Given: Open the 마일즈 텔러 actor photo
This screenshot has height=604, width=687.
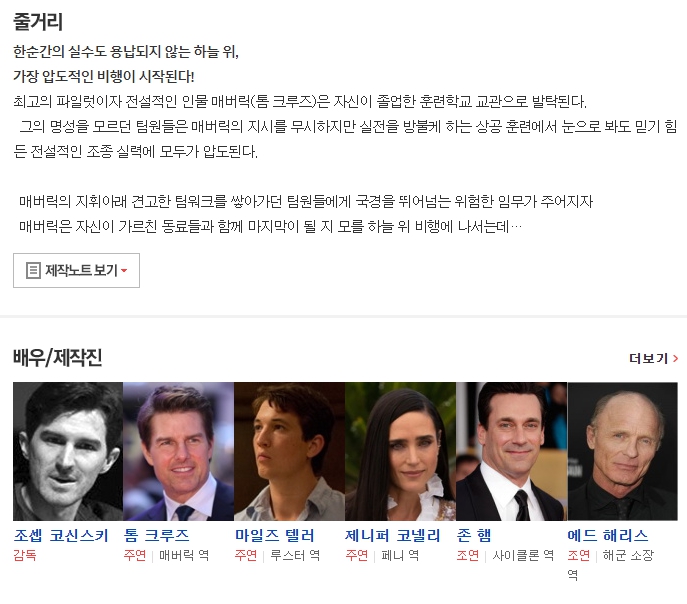Looking at the screenshot, I should pos(290,451).
